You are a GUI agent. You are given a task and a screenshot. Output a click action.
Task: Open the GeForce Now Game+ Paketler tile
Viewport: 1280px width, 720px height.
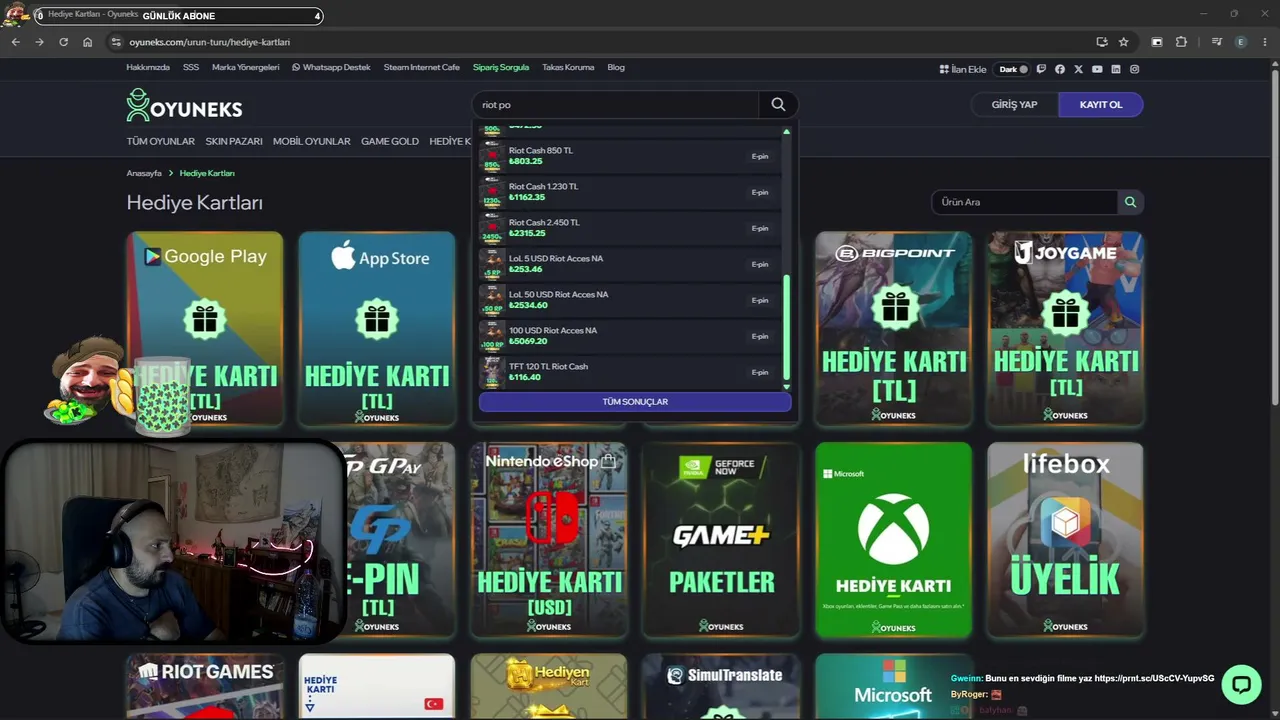[721, 540]
